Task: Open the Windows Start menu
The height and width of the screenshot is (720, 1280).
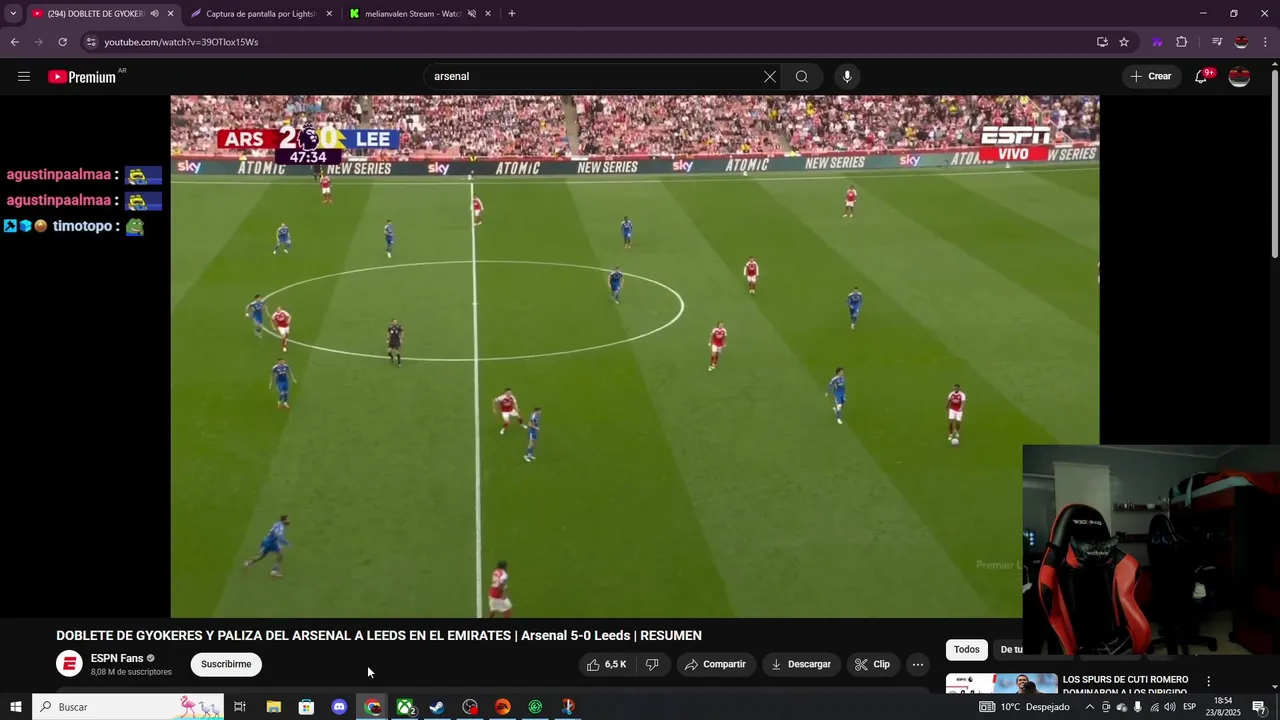Action: tap(16, 707)
